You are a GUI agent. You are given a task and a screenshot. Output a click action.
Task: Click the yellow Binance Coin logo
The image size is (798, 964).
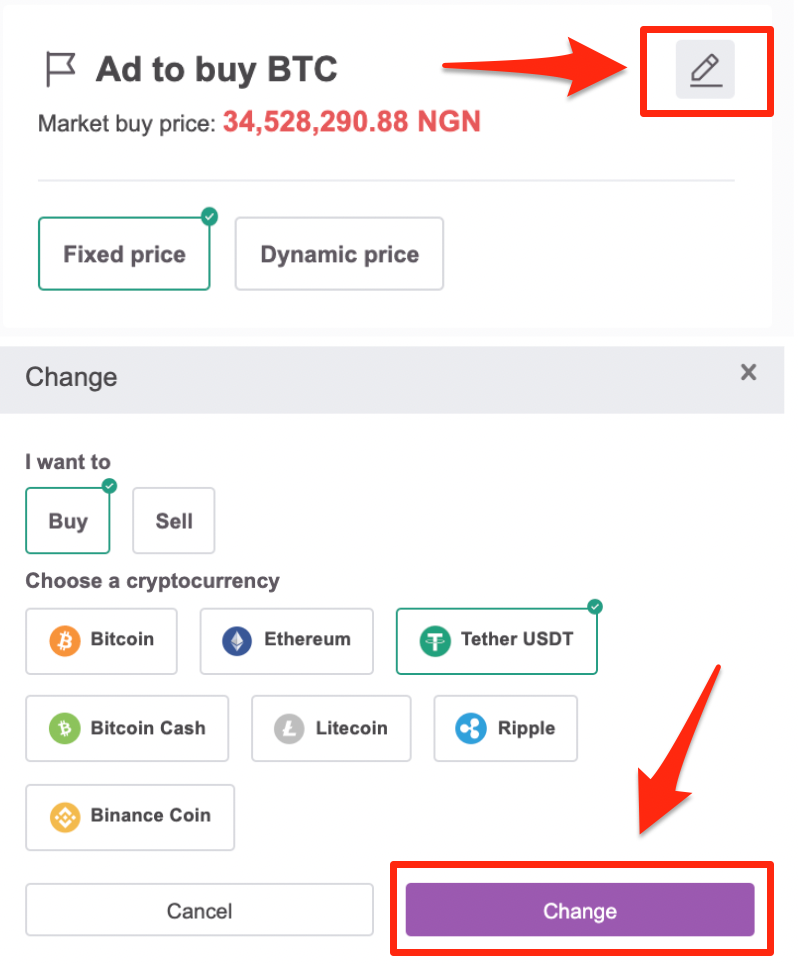click(65, 817)
